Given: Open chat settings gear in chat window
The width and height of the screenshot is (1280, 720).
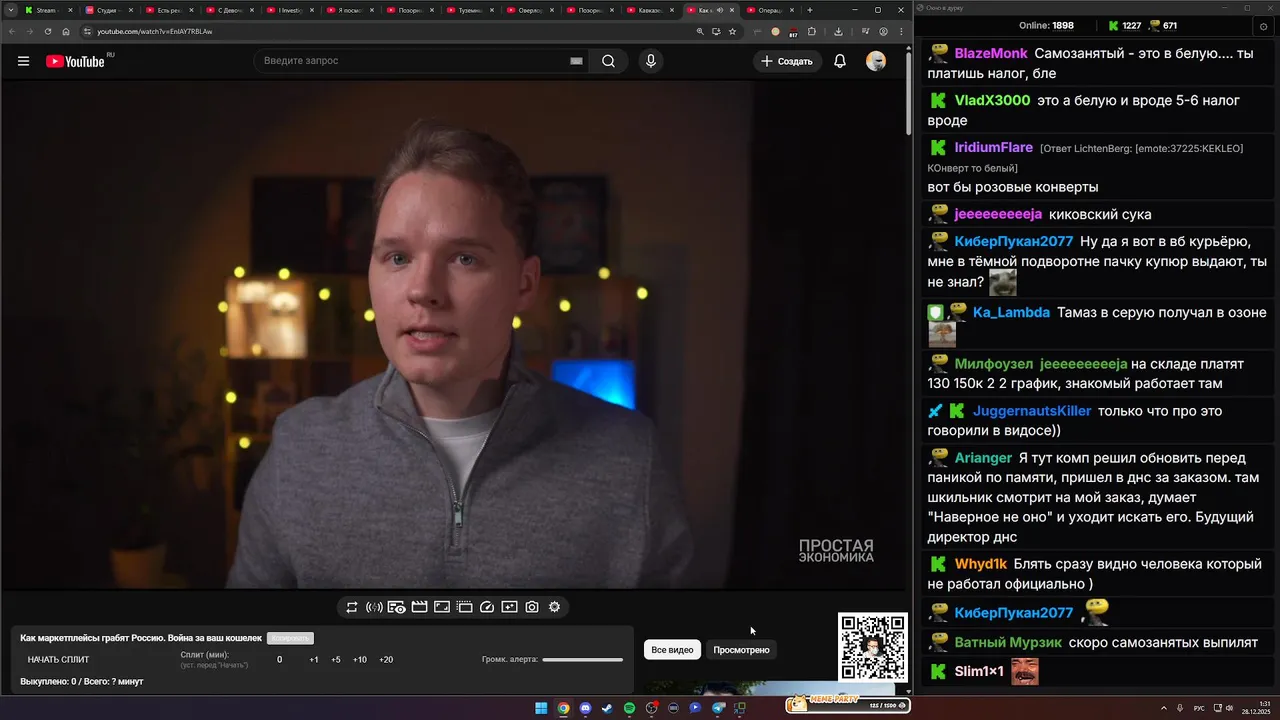Looking at the screenshot, I should pyautogui.click(x=1263, y=26).
